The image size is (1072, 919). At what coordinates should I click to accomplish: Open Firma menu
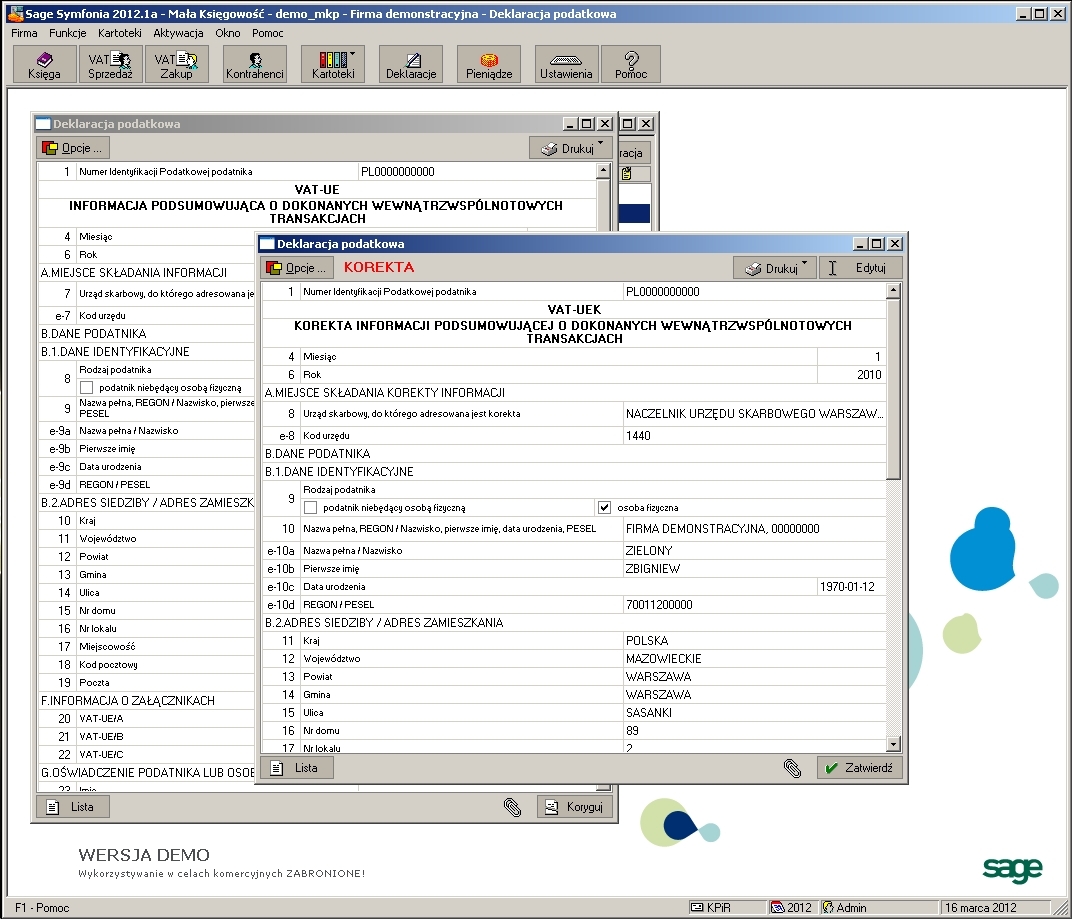pyautogui.click(x=25, y=33)
